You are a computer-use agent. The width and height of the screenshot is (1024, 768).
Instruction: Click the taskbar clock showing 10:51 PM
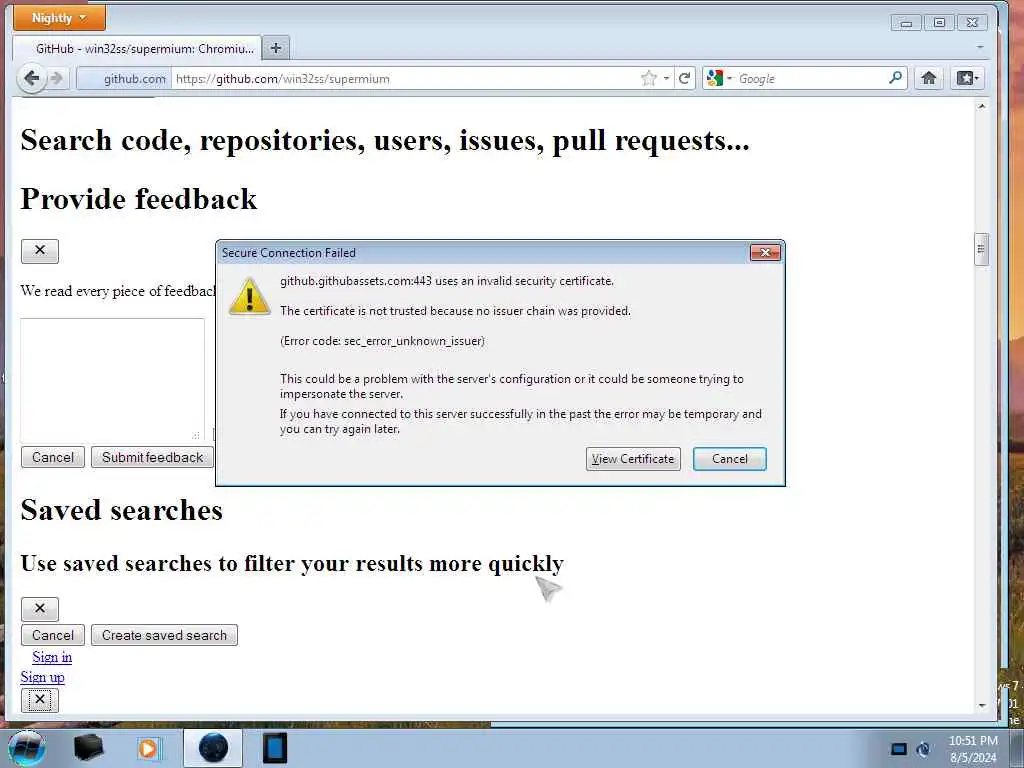[973, 749]
